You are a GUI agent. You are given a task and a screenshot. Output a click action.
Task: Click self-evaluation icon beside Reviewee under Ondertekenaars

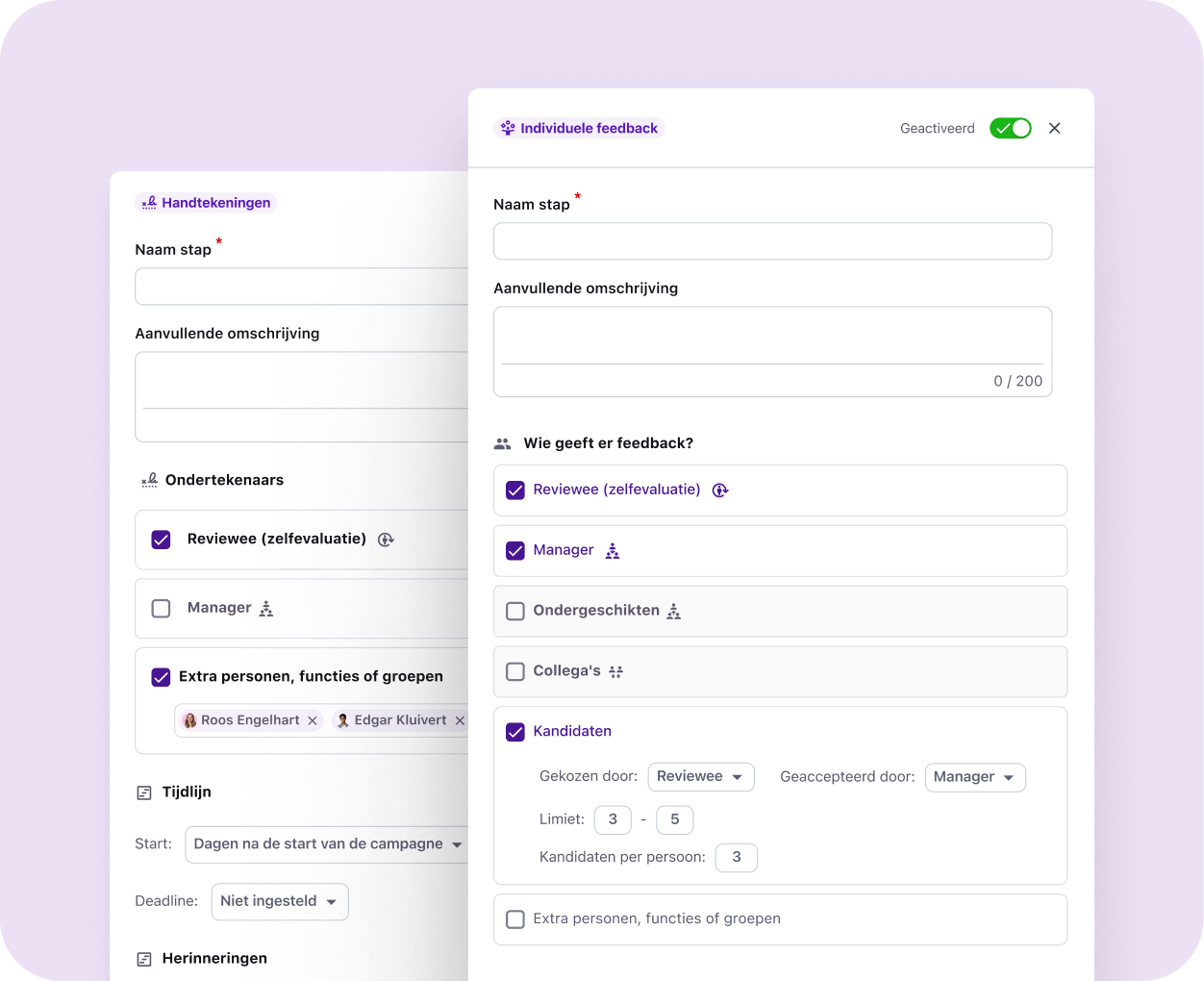coord(386,540)
